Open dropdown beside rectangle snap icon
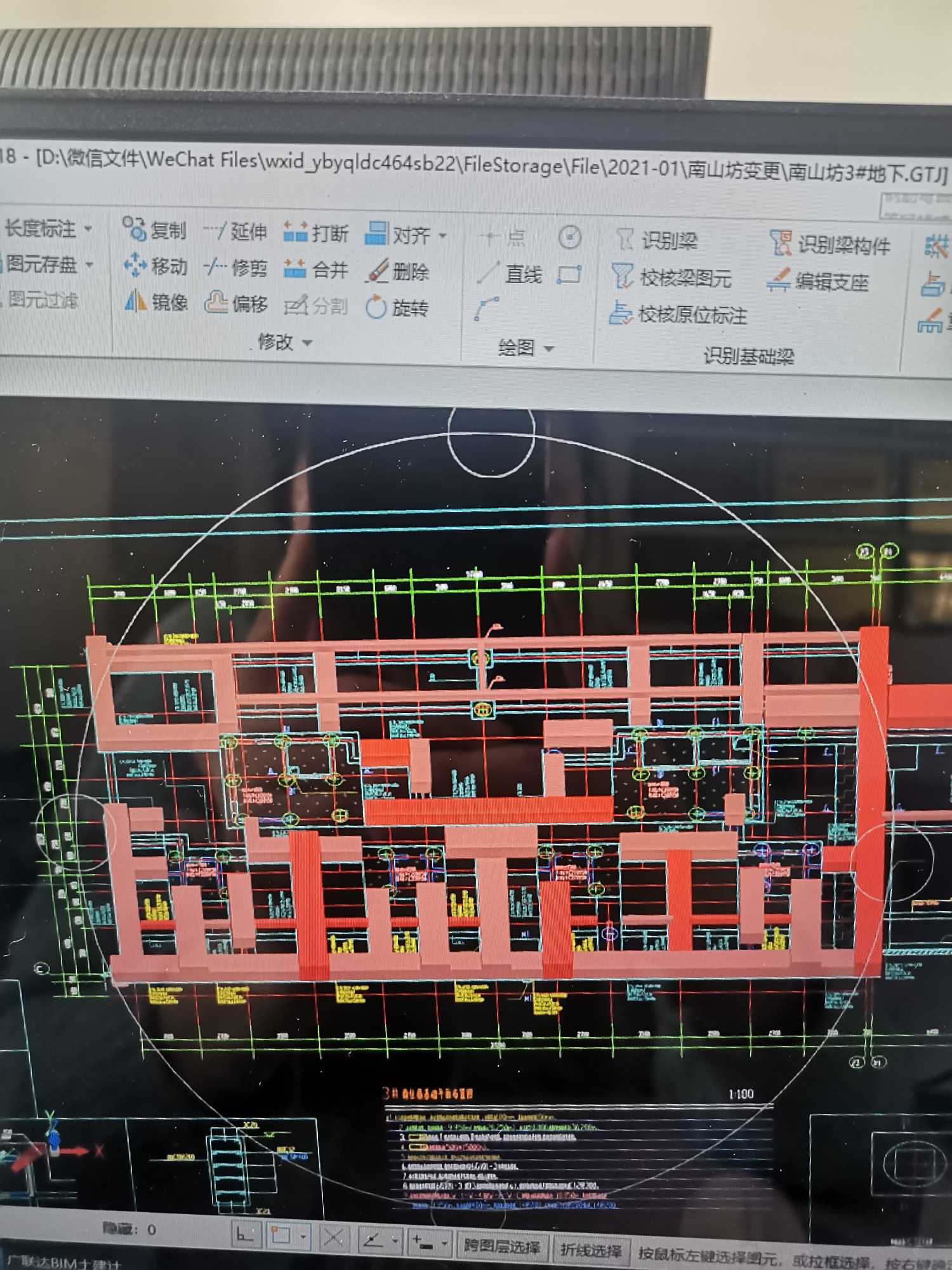952x1270 pixels. click(303, 1236)
